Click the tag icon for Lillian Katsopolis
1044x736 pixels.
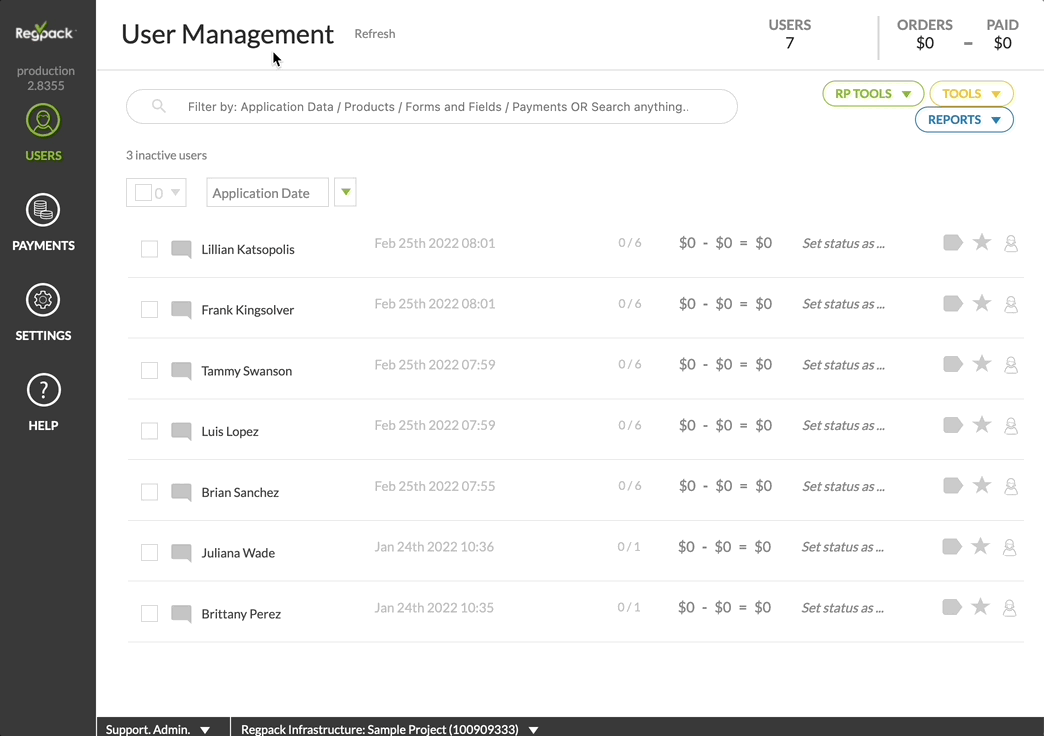click(x=953, y=242)
